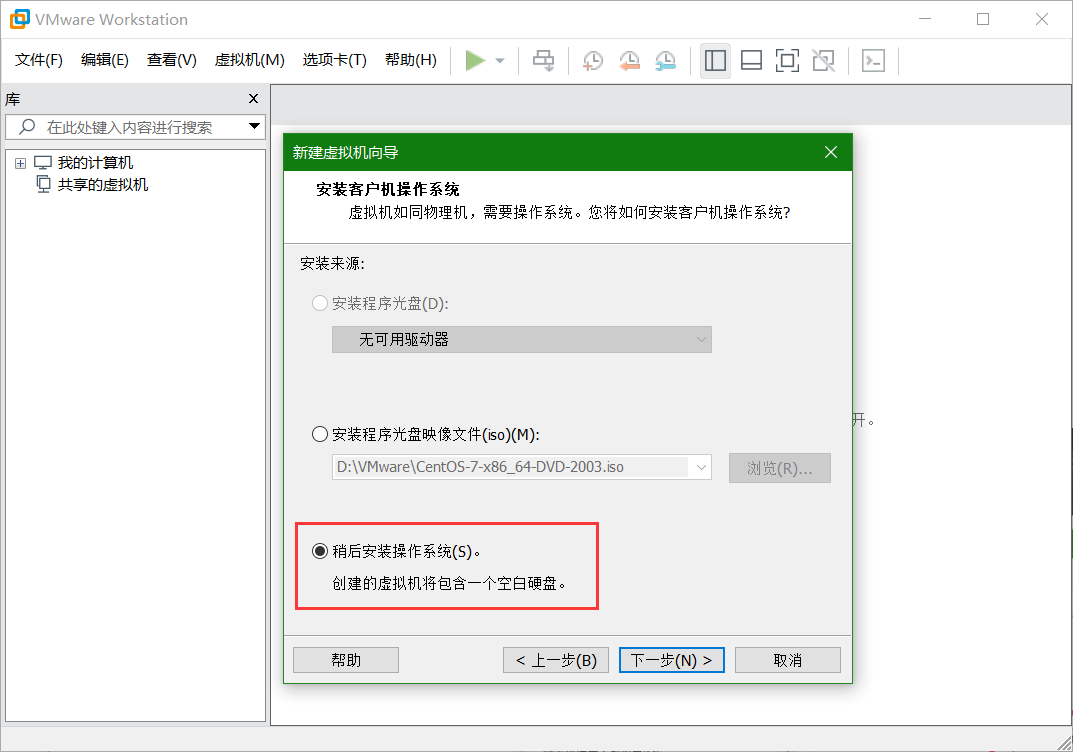Expand the 我的计算机 tree node
Screen dimensions: 1073x752
coord(21,164)
